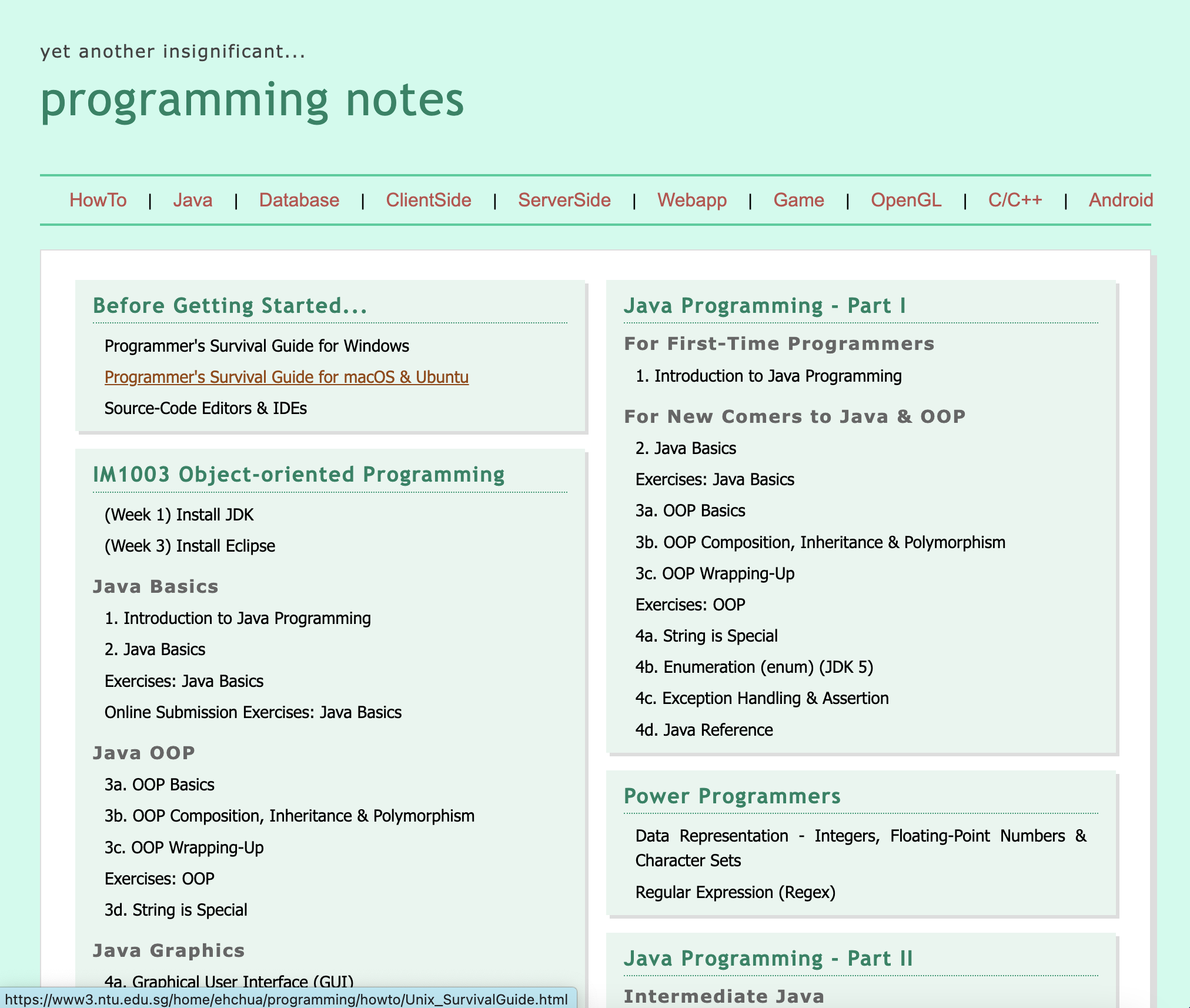Open Source-Code Editors & IDEs page

click(x=206, y=408)
